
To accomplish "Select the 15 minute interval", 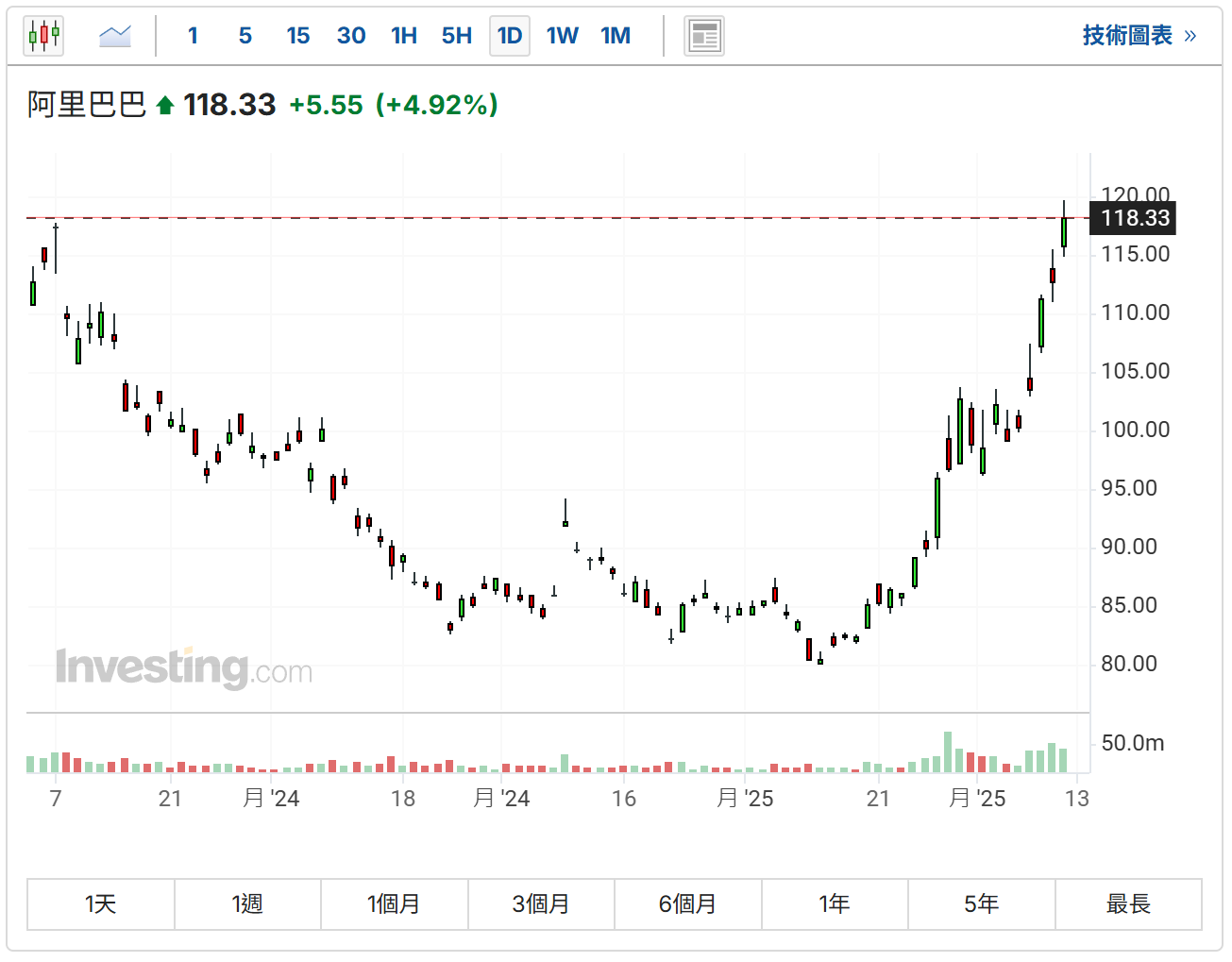I will click(x=298, y=36).
